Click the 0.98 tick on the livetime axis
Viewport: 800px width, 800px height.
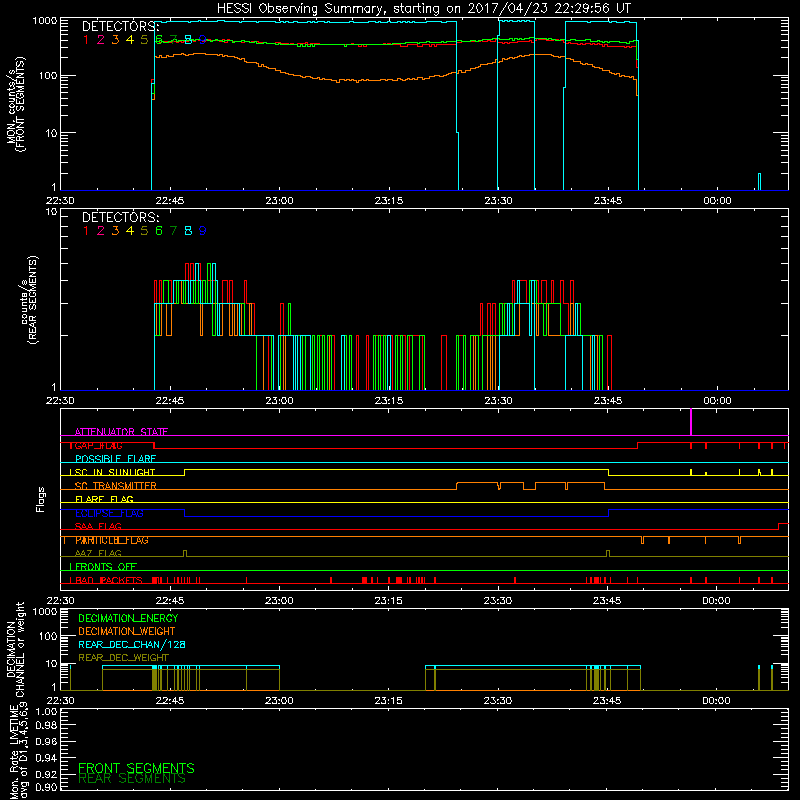pyautogui.click(x=47, y=726)
